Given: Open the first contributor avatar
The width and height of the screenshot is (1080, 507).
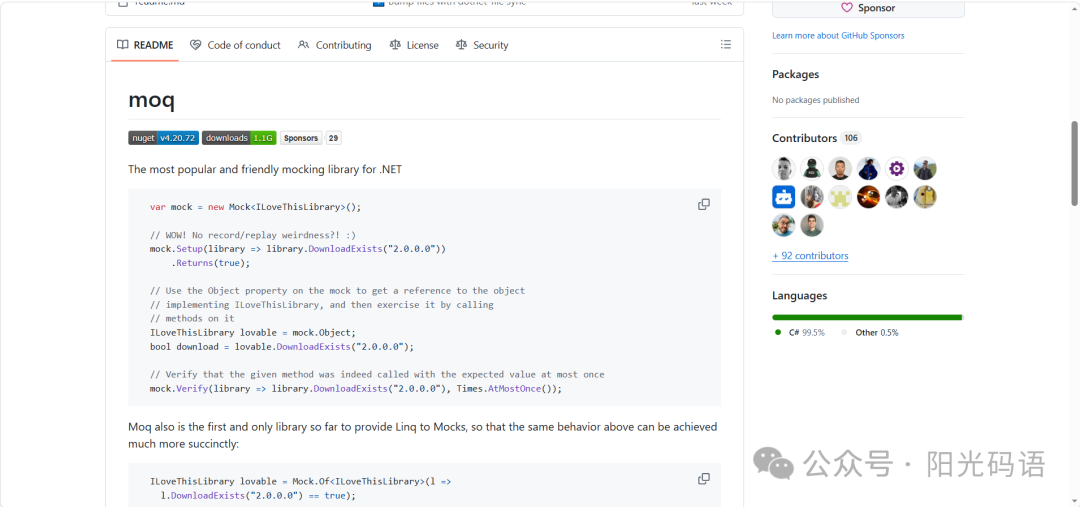Looking at the screenshot, I should [783, 169].
